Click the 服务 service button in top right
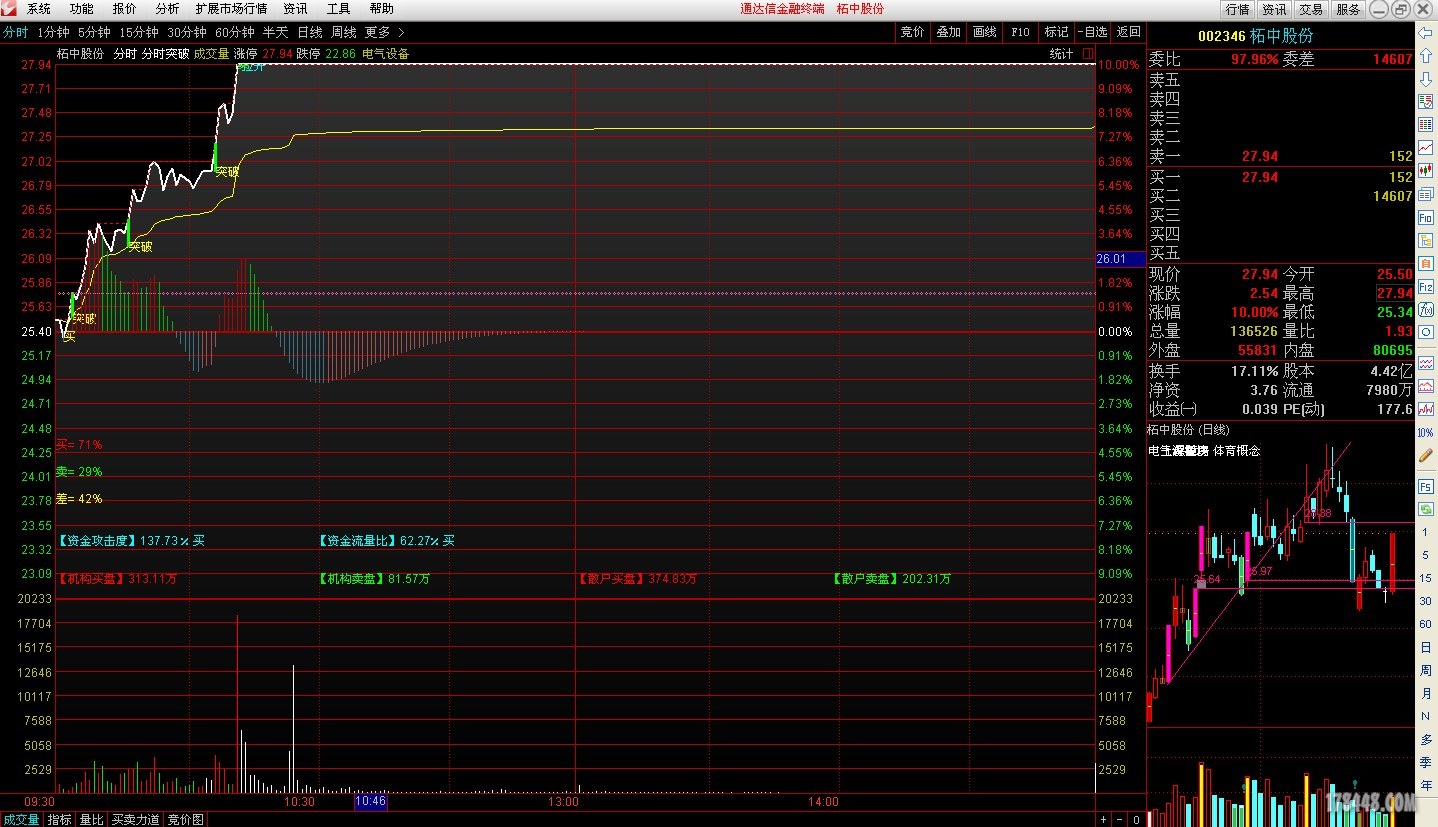The image size is (1438, 827). click(x=1348, y=9)
